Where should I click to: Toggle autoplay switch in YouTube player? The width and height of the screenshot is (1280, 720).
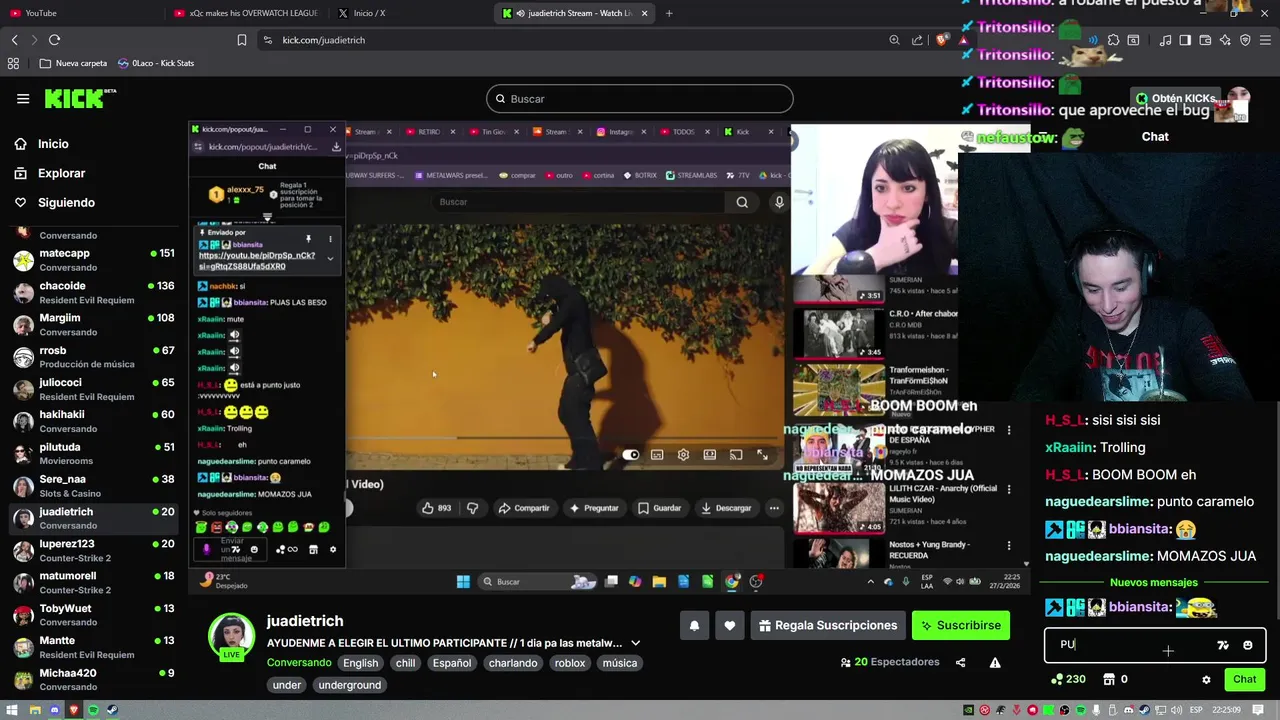coord(631,455)
